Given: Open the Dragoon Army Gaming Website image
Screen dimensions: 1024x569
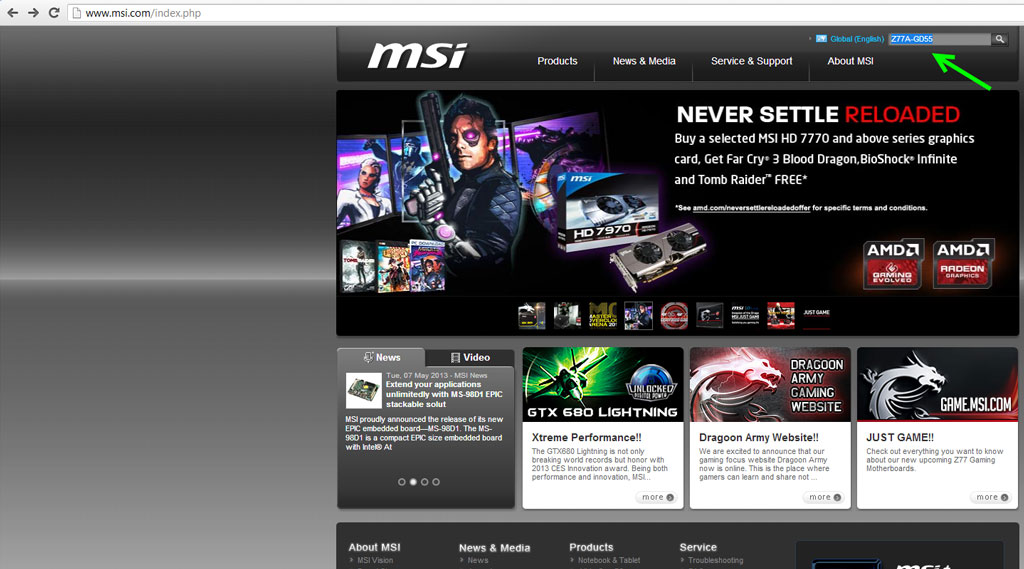Looking at the screenshot, I should [770, 384].
